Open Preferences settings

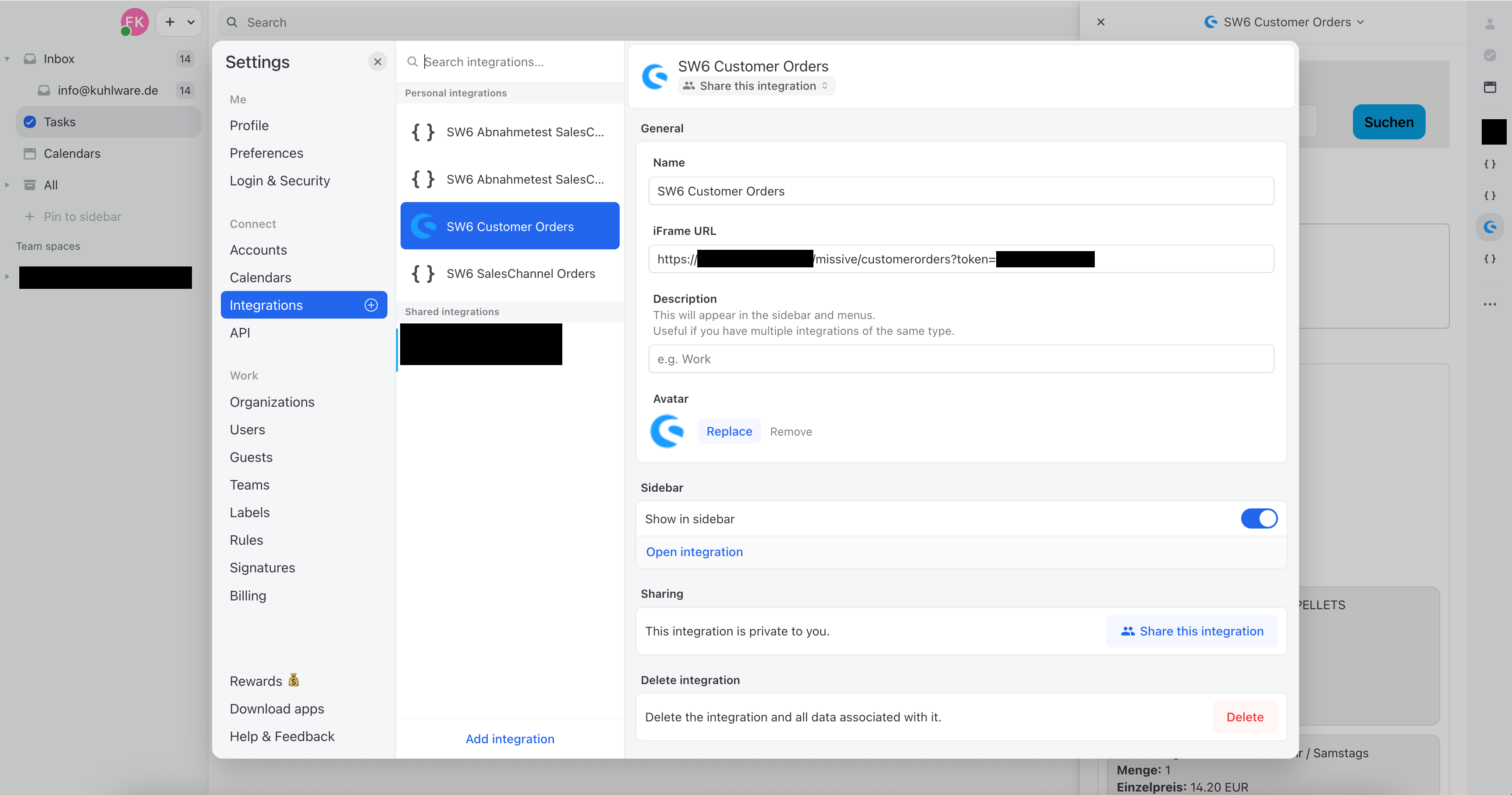(x=266, y=153)
